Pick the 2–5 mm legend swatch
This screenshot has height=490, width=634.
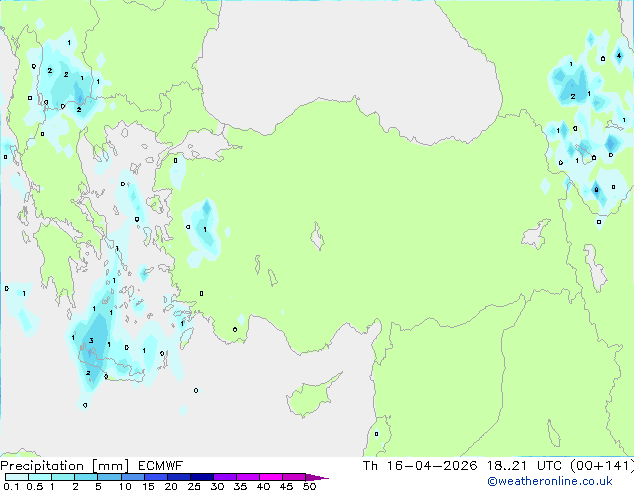(86, 477)
